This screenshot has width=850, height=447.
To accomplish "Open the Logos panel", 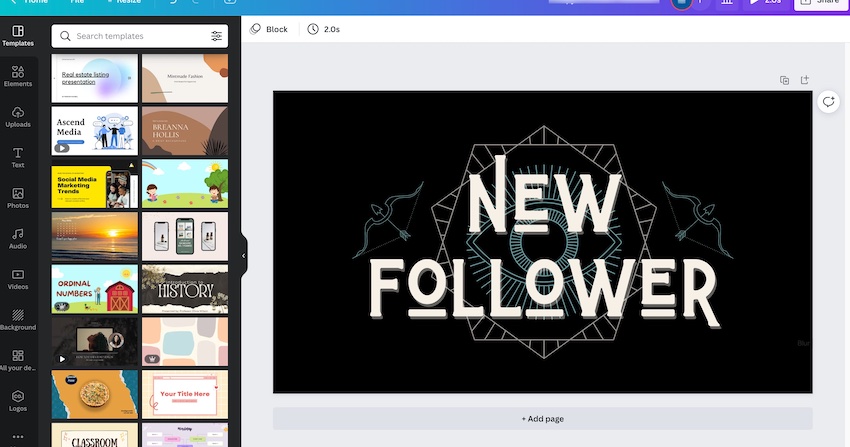I will pos(18,400).
